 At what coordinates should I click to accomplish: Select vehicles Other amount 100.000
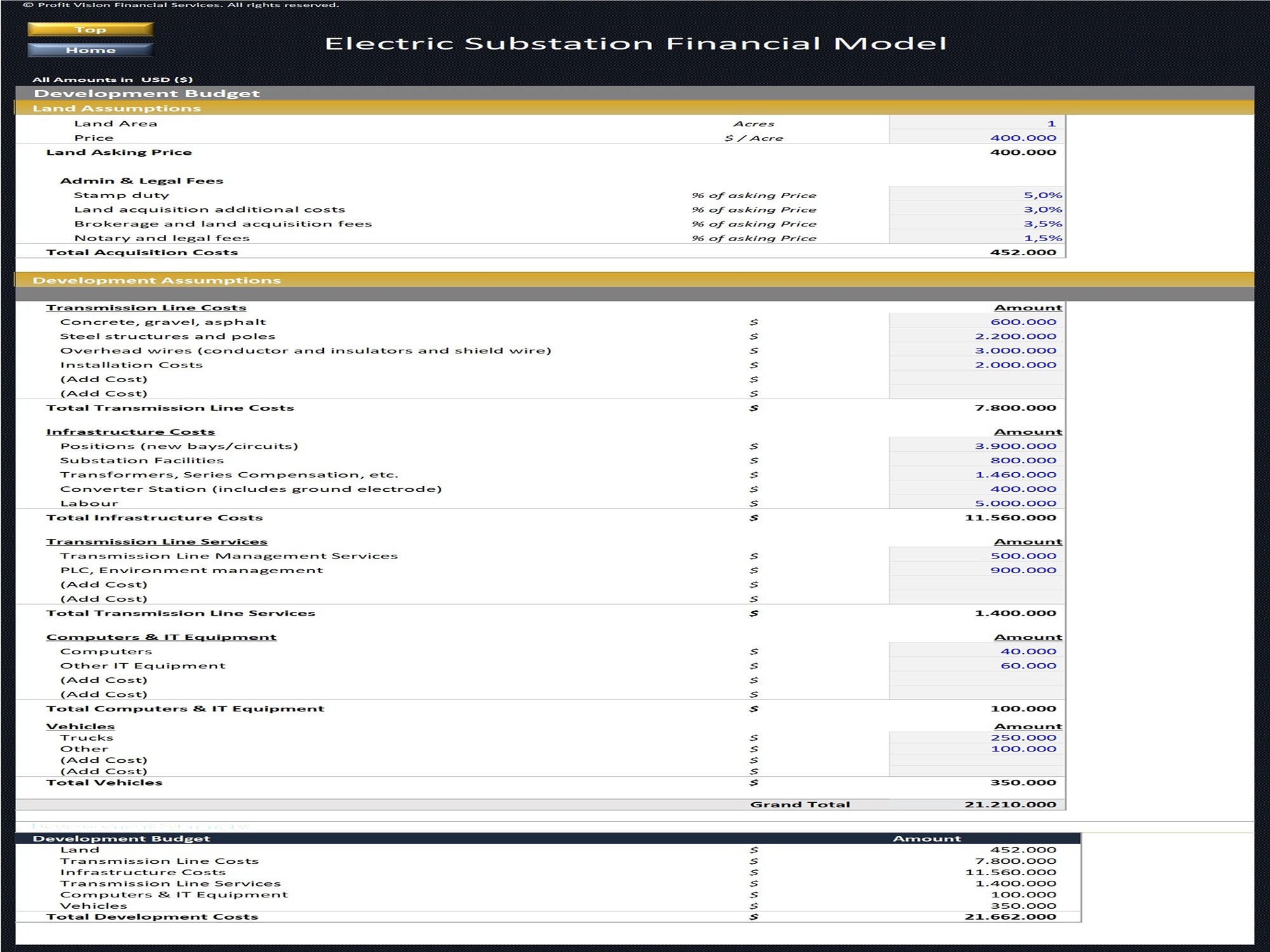click(977, 749)
